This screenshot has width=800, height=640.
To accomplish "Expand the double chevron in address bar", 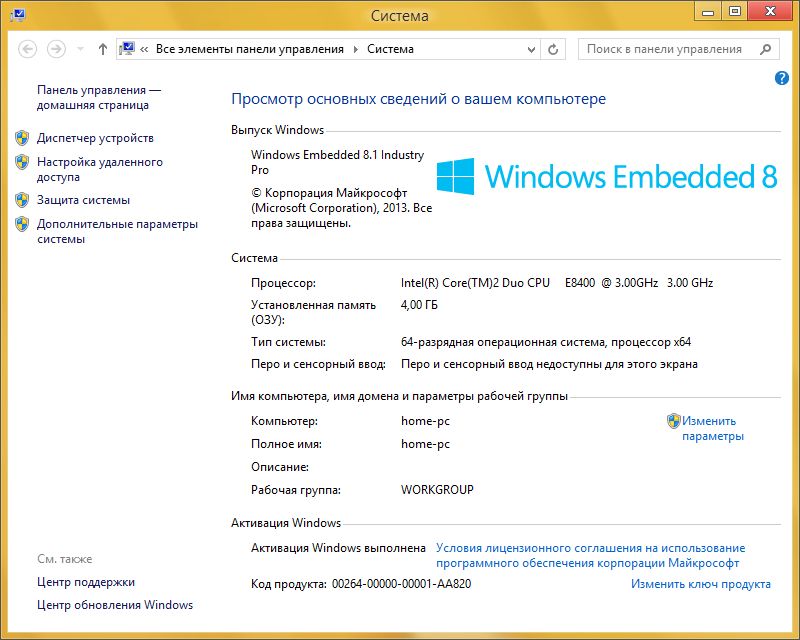I will [144, 50].
